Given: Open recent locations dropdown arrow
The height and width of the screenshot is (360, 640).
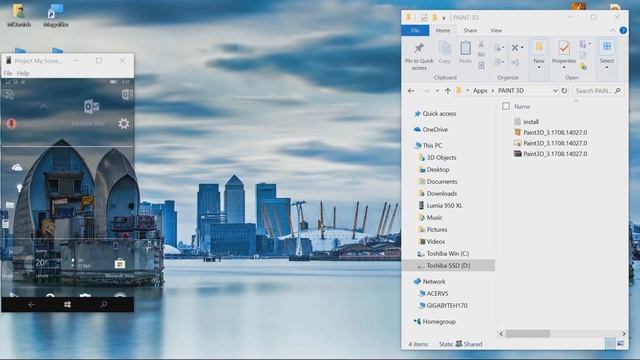Looking at the screenshot, I should click(437, 91).
